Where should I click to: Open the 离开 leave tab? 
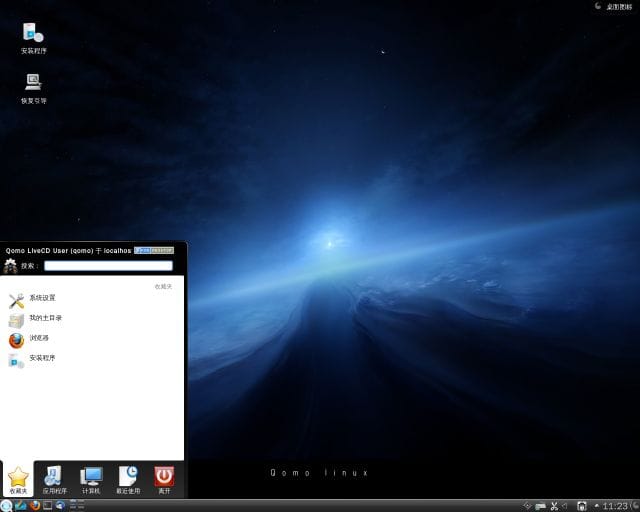[164, 480]
